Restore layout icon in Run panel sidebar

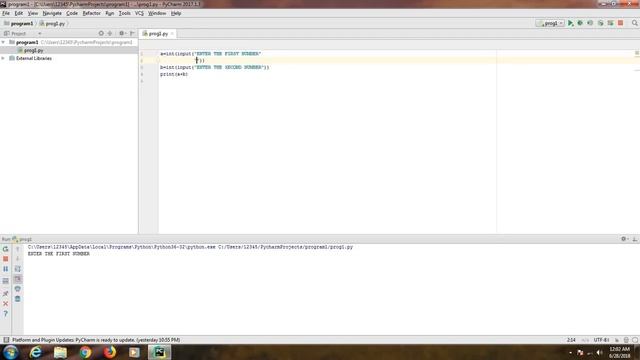pos(6,281)
